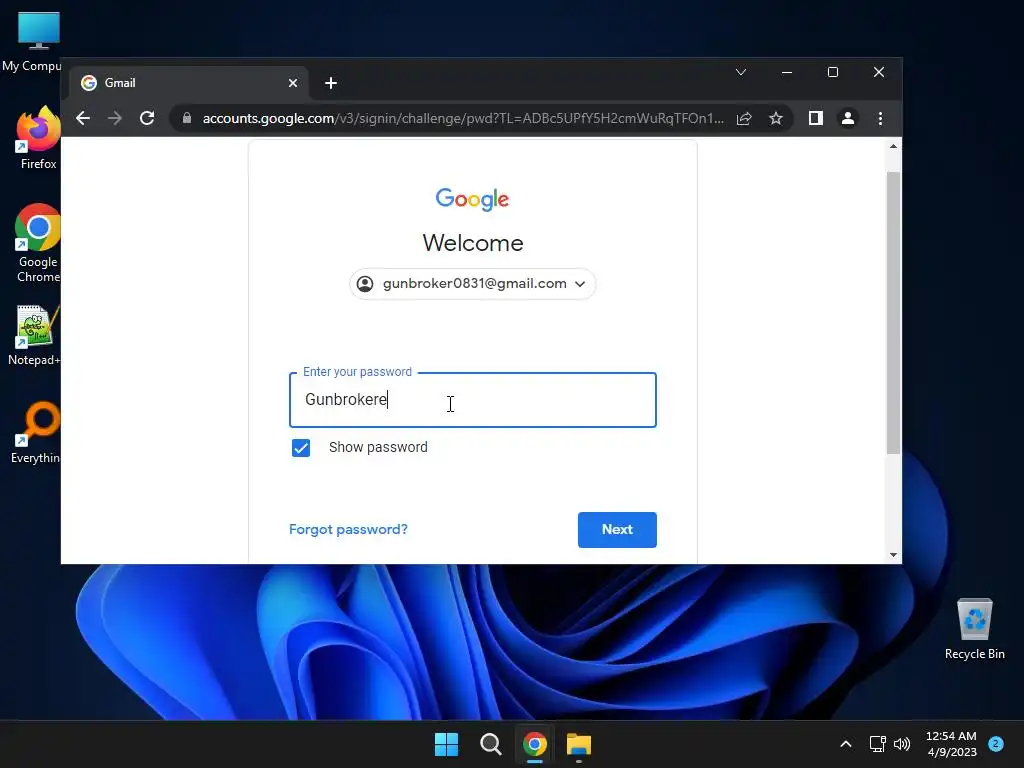The width and height of the screenshot is (1024, 768).
Task: Close the Gmail tab
Action: pos(293,83)
